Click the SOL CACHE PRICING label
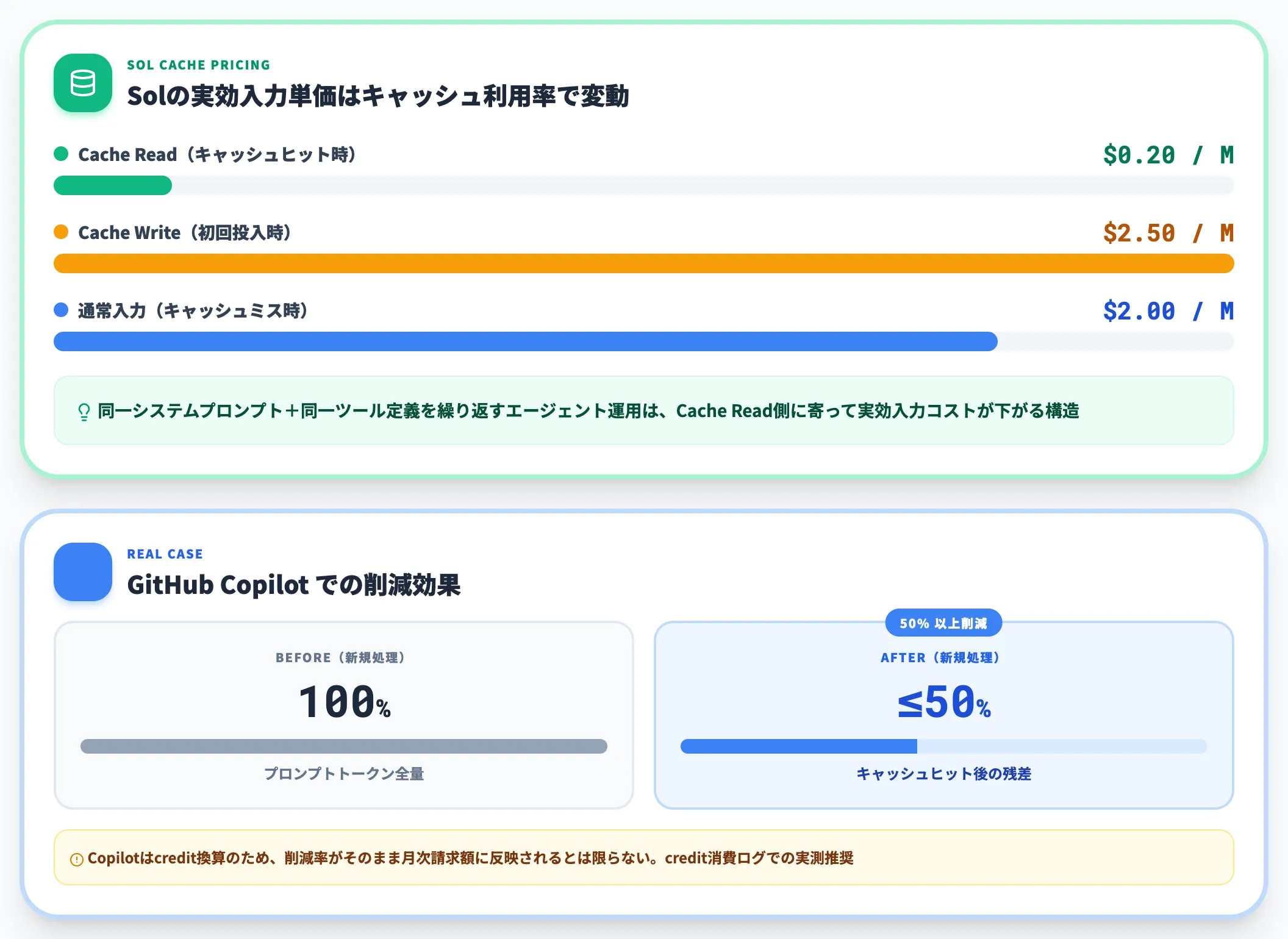This screenshot has width=1288, height=939. [198, 65]
